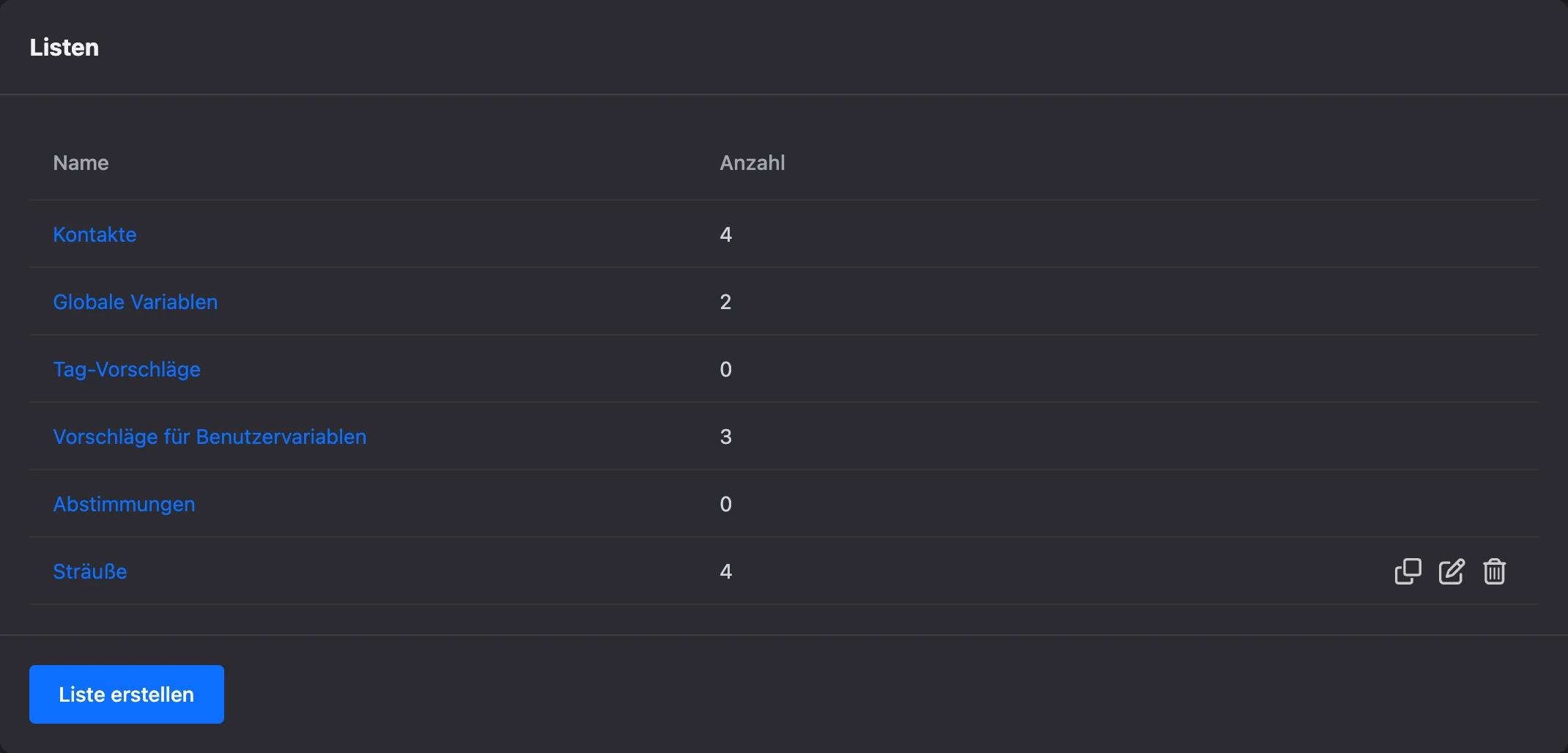Viewport: 1568px width, 753px height.
Task: Select the count 4 in Kontakte row
Action: point(726,234)
